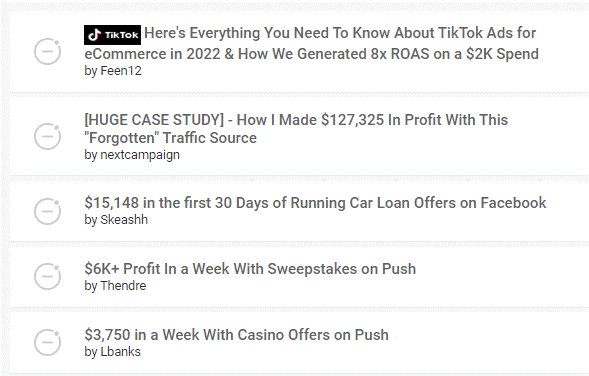The width and height of the screenshot is (589, 376).
Task: Click status icon beside Casino Offers thread
Action: tap(47, 343)
